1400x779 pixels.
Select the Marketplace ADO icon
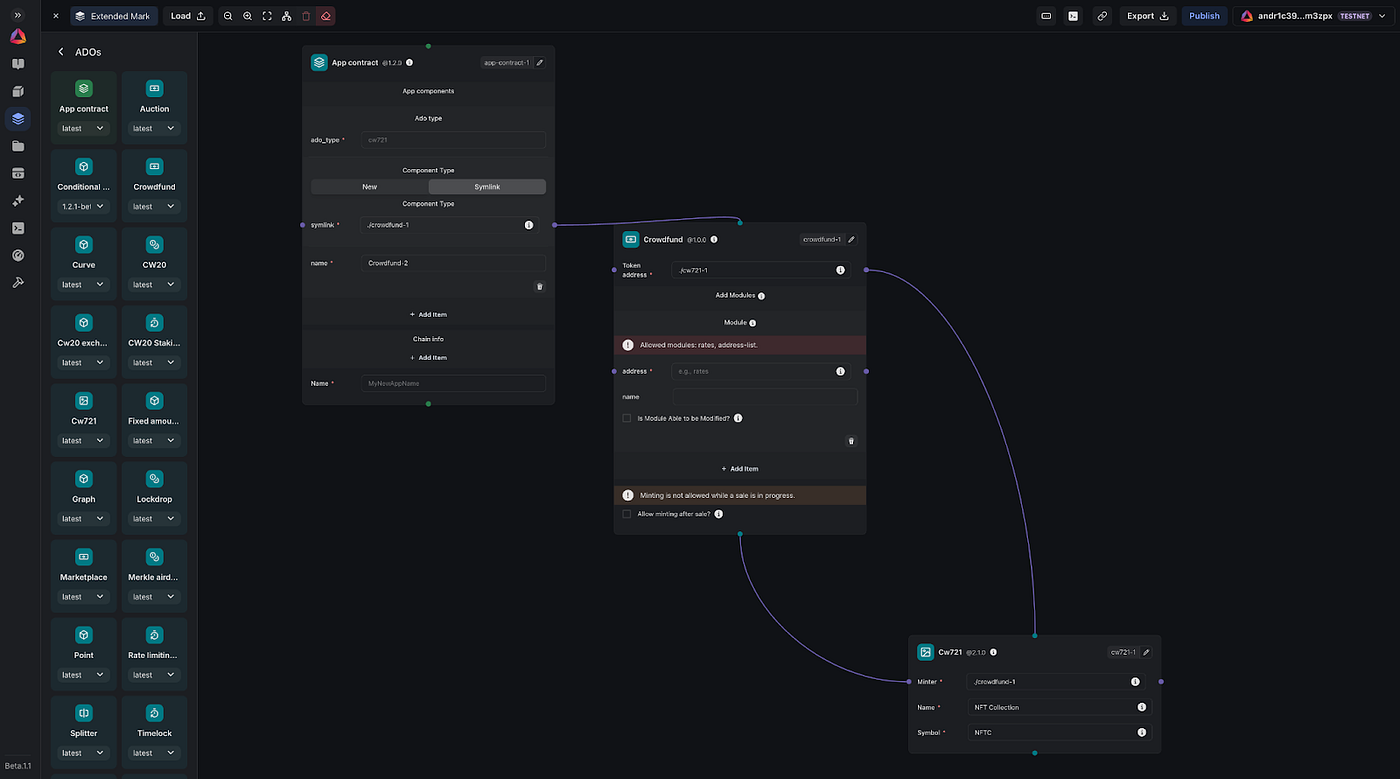(x=84, y=557)
